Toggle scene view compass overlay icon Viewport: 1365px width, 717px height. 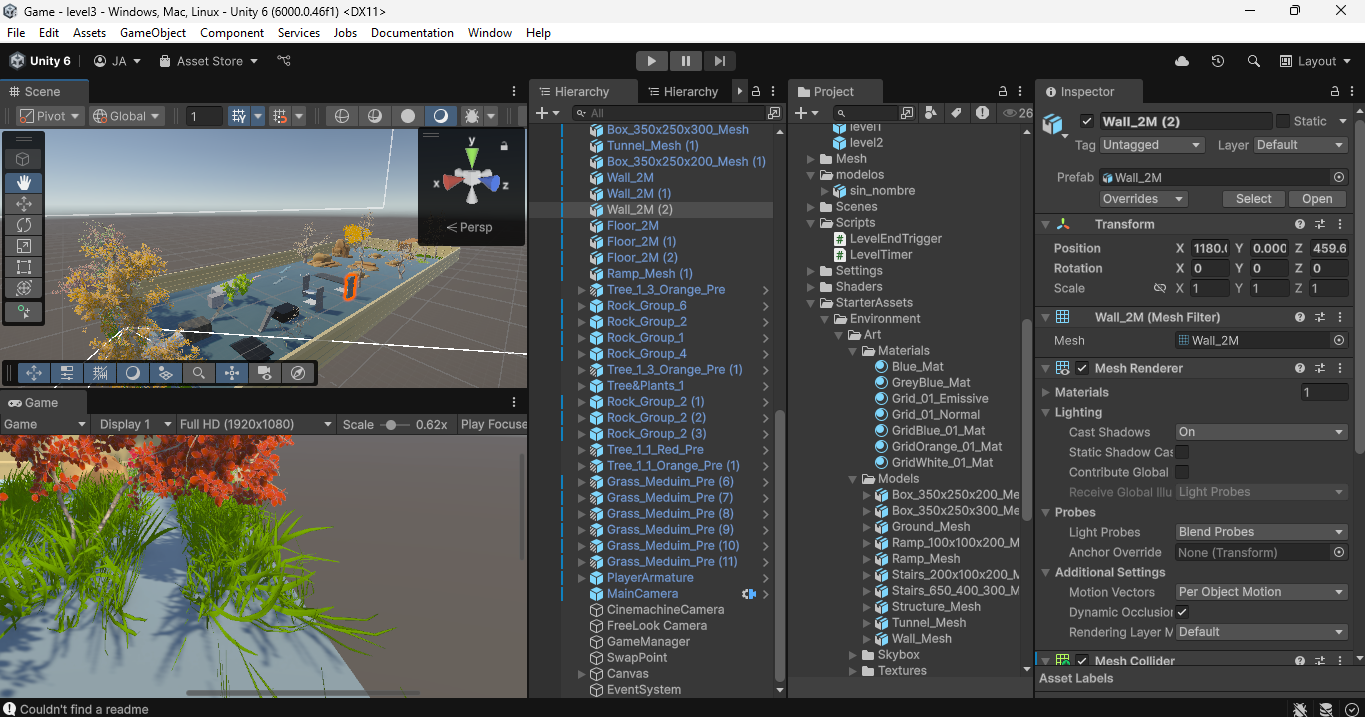pos(297,373)
